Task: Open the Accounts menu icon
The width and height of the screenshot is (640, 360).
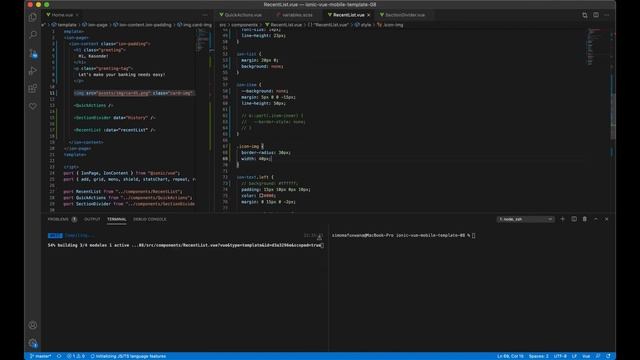Action: [x=33, y=325]
